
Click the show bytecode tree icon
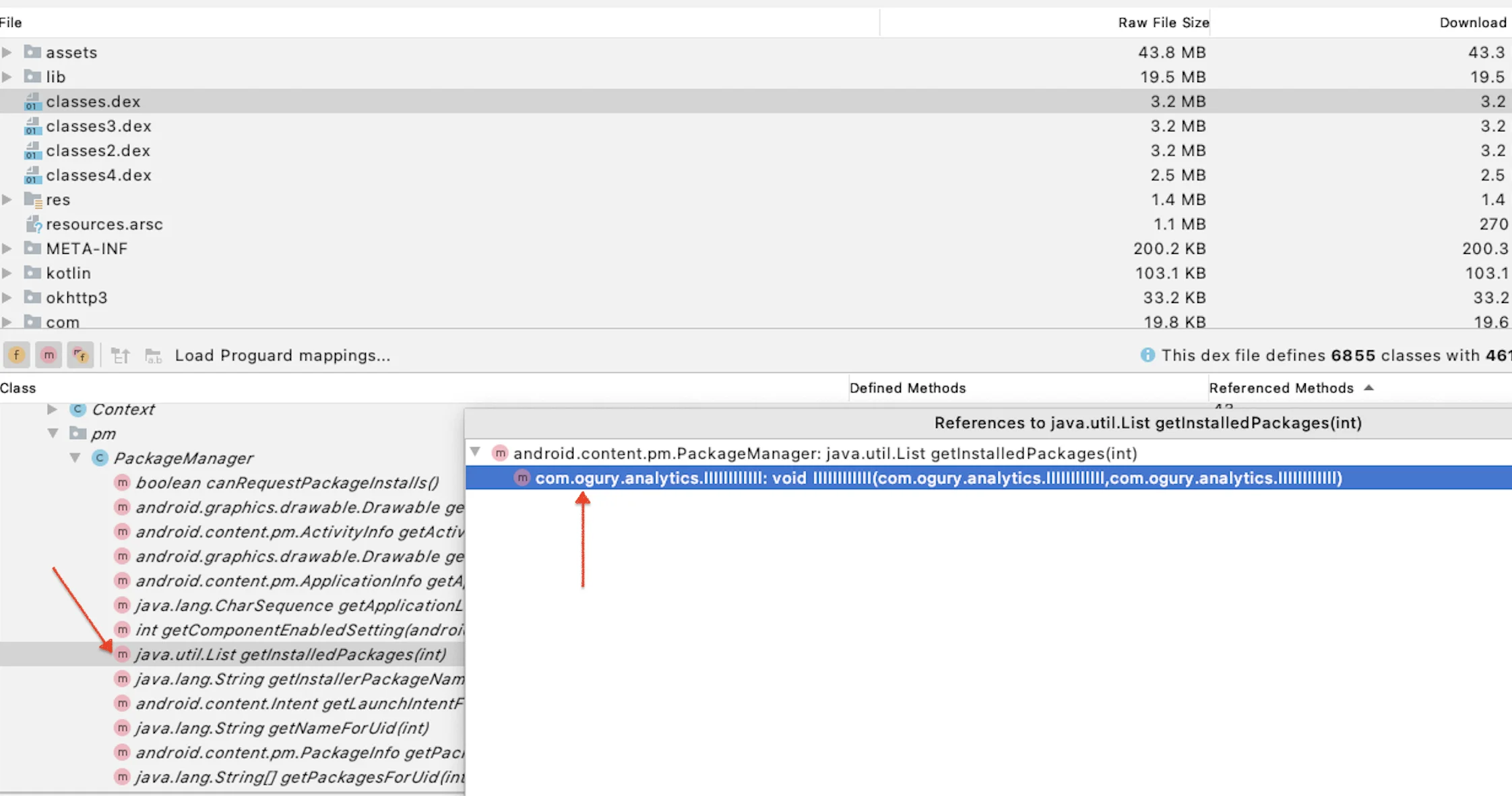coord(121,356)
